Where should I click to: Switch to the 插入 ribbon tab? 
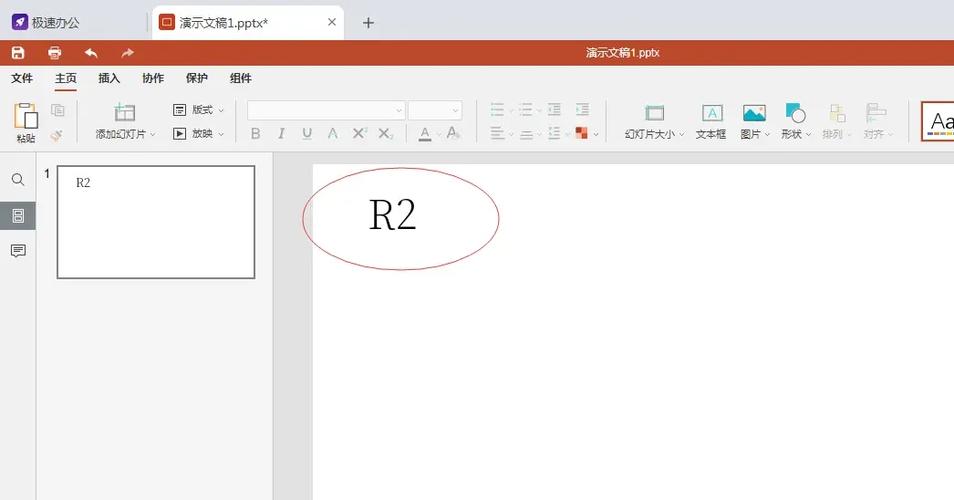click(x=110, y=78)
